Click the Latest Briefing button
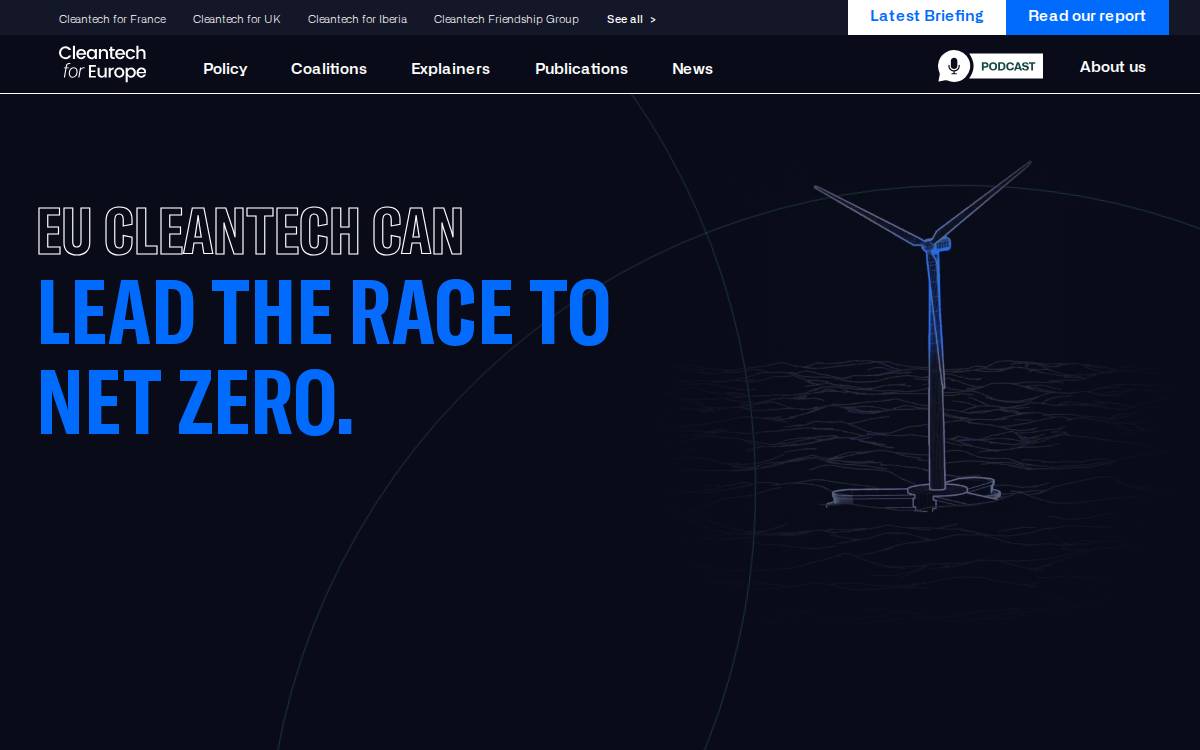The width and height of the screenshot is (1200, 750). pyautogui.click(x=927, y=17)
